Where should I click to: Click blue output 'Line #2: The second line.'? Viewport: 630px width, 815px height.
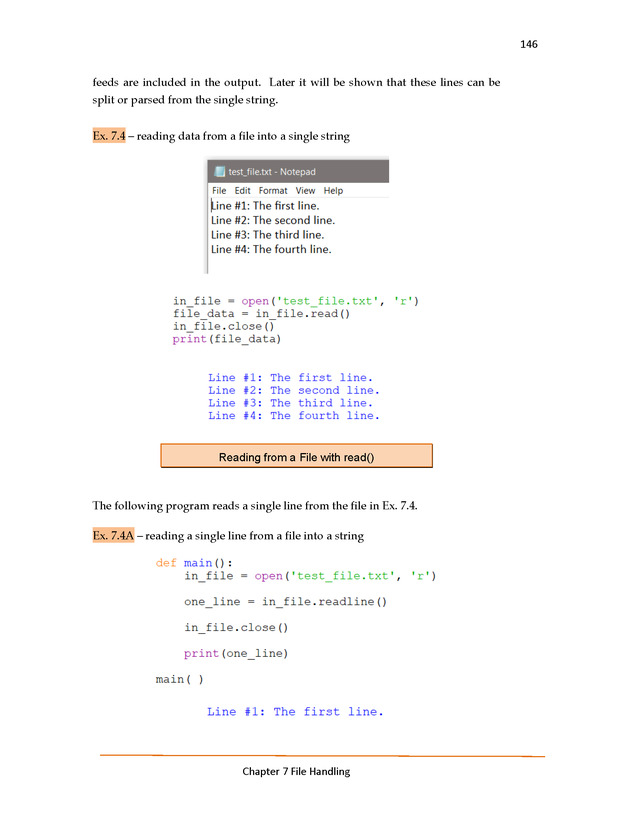point(294,390)
